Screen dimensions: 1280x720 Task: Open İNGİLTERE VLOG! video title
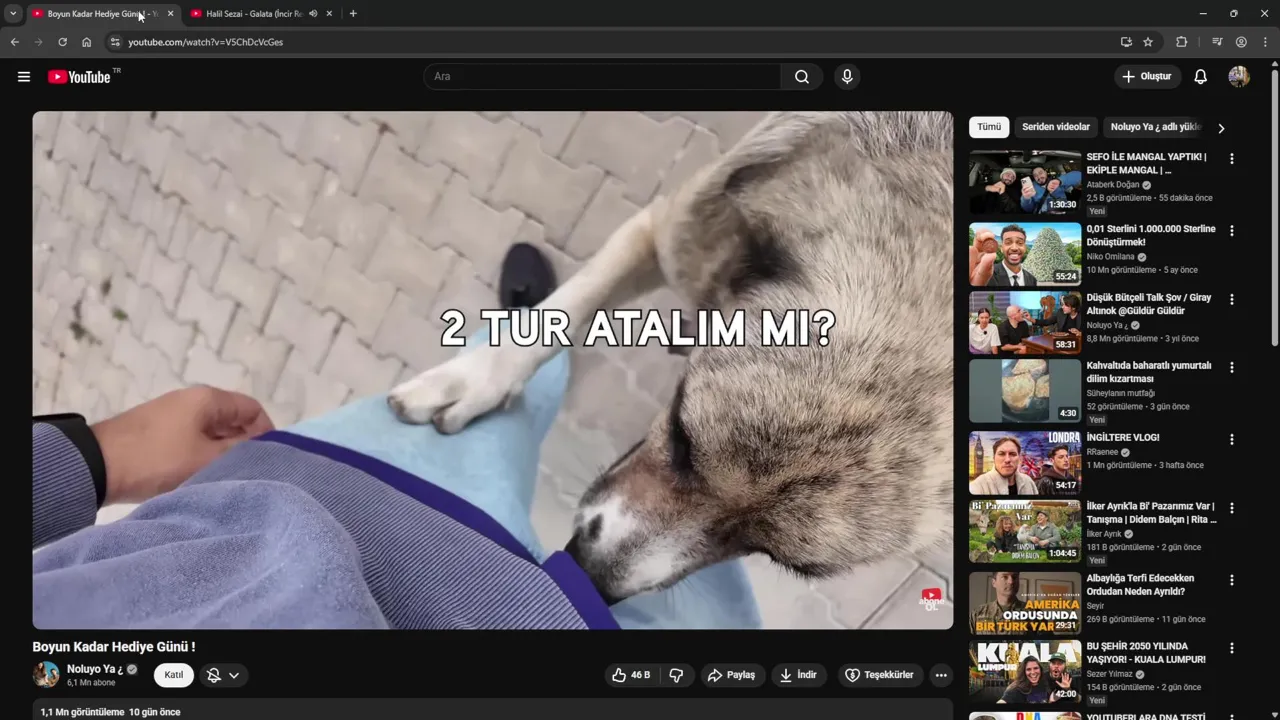click(1123, 437)
